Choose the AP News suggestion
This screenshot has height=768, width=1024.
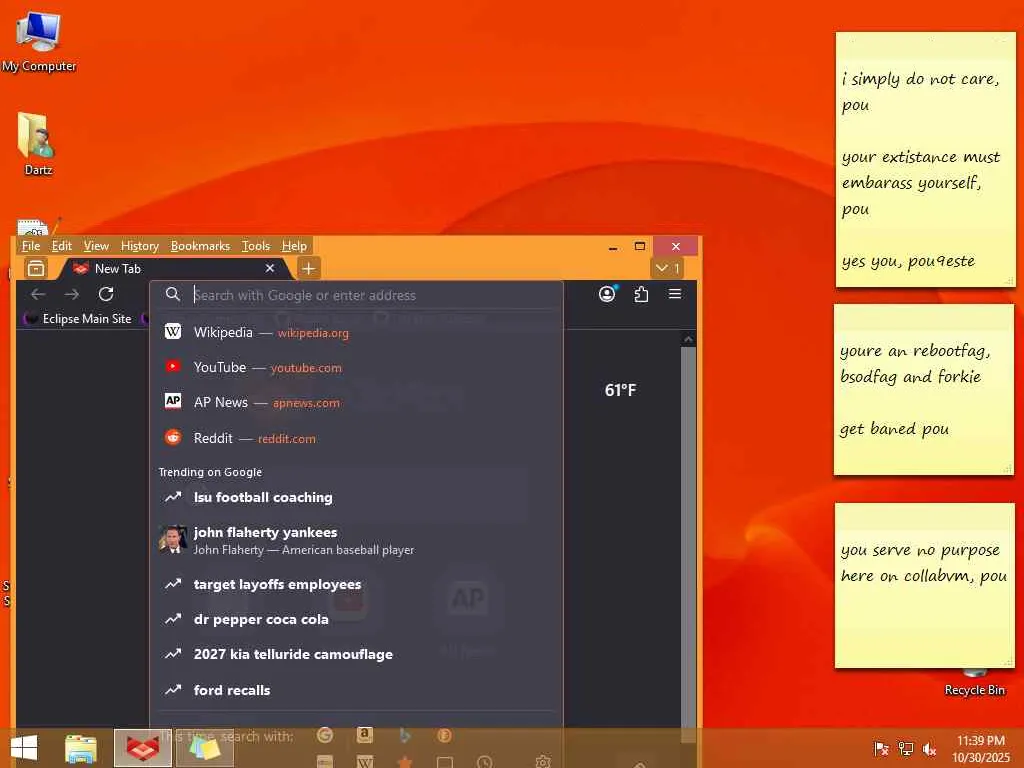[x=356, y=403]
